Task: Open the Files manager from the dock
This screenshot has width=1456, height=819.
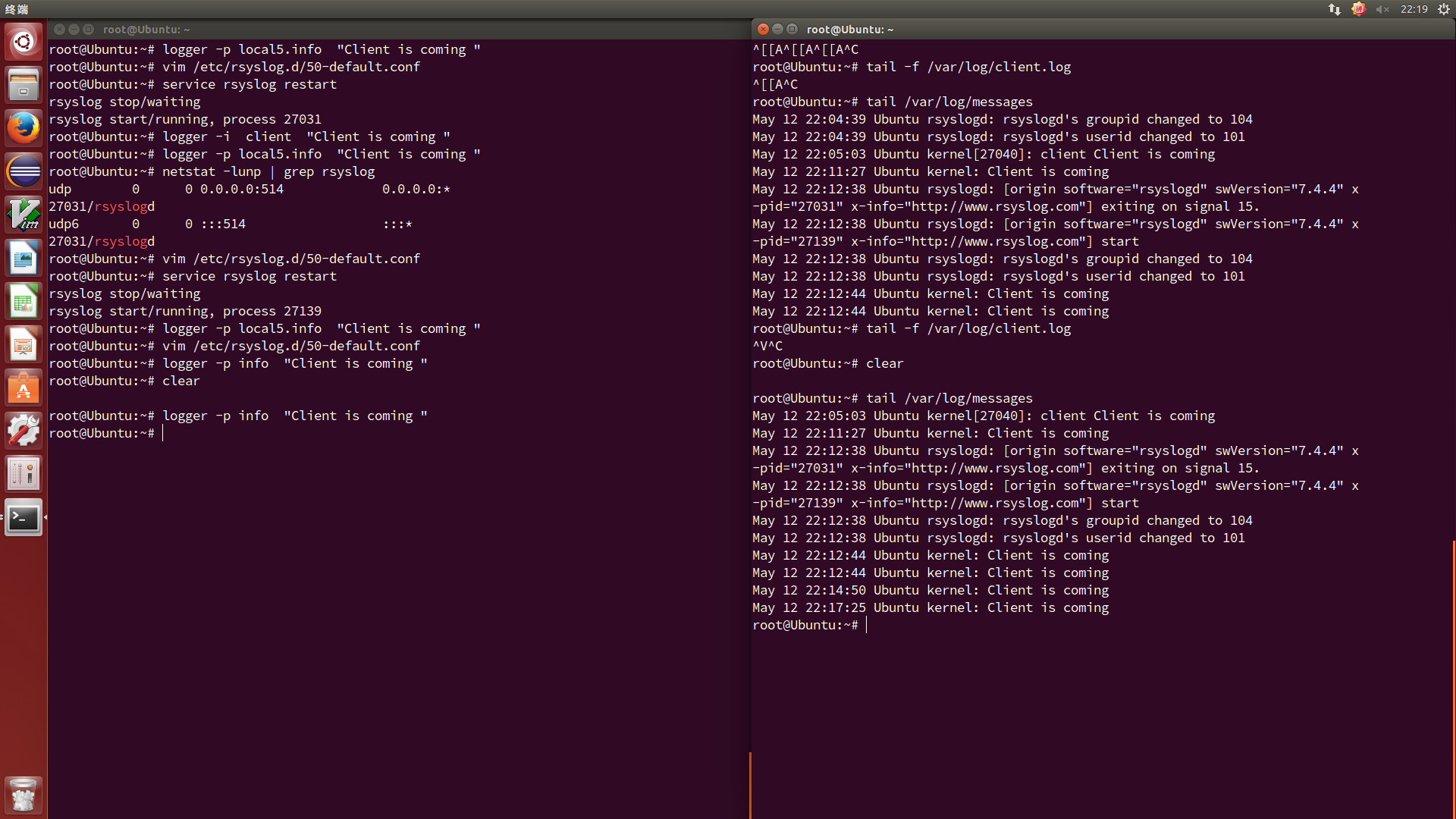Action: (x=24, y=84)
